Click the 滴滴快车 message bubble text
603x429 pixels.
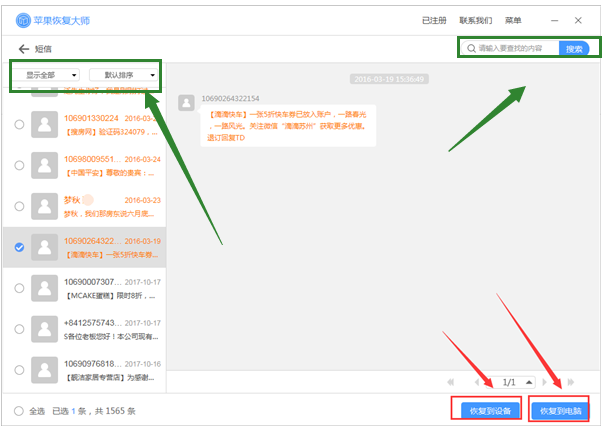(x=288, y=126)
